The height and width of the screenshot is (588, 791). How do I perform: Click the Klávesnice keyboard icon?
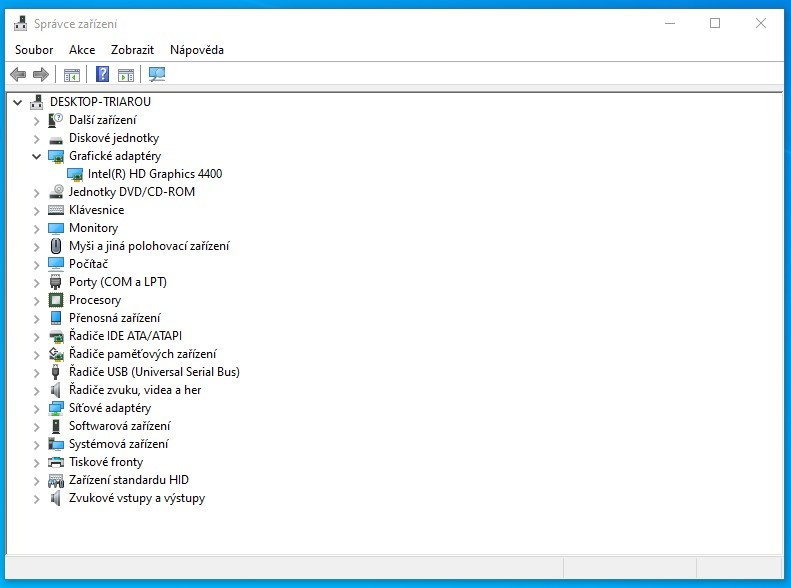(56, 210)
